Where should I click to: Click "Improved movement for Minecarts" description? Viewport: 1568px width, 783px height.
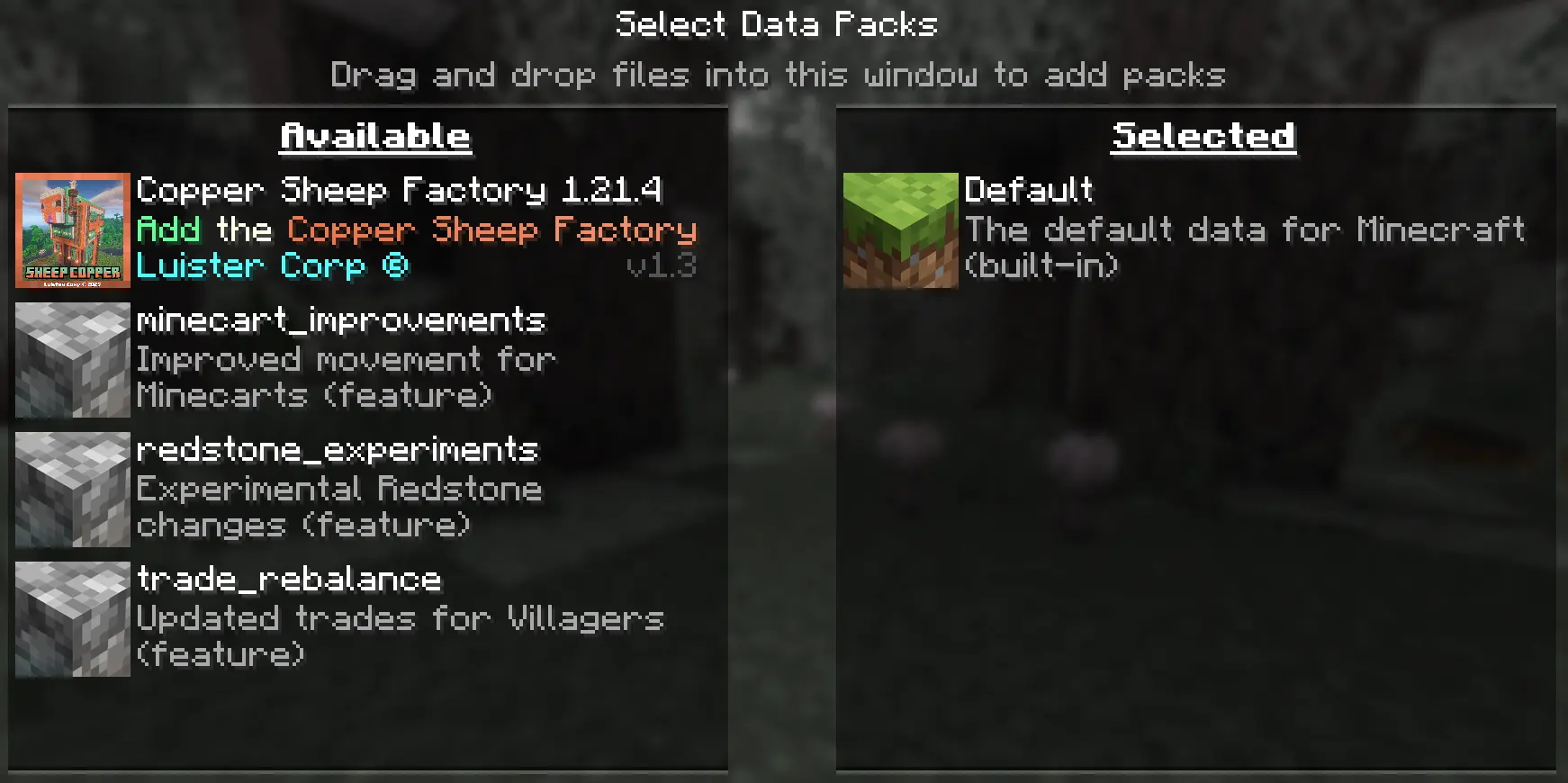click(347, 378)
